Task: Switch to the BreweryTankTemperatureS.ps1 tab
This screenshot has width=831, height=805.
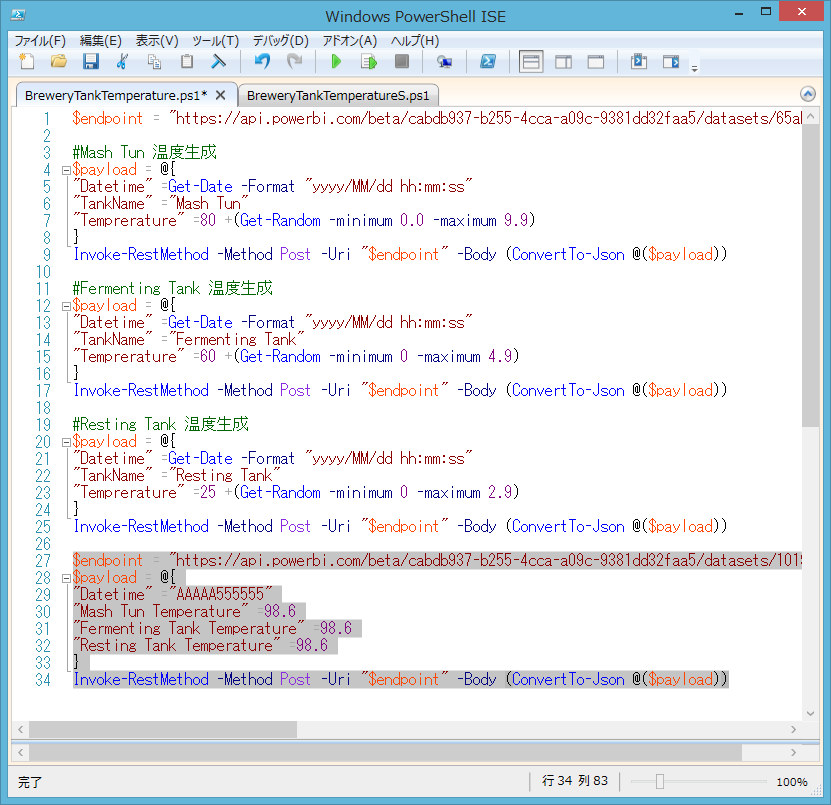Action: pyautogui.click(x=338, y=95)
